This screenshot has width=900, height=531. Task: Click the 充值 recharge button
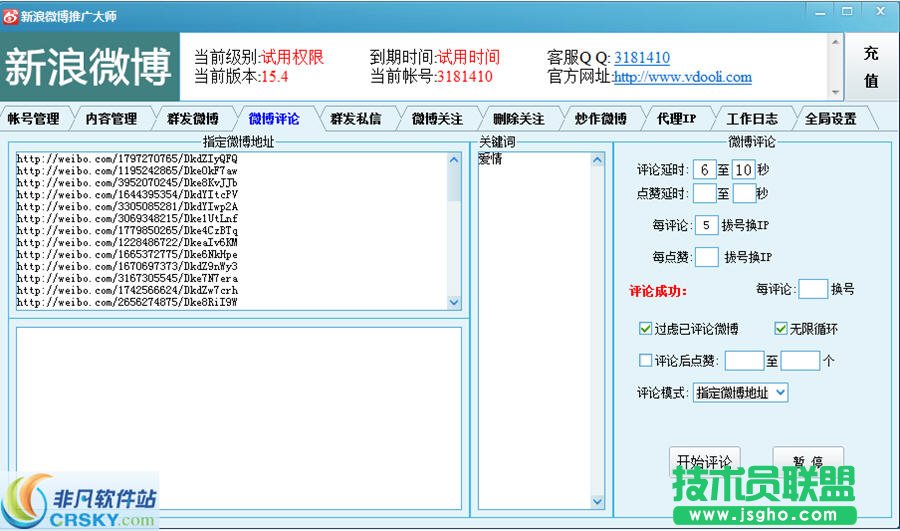pyautogui.click(x=871, y=67)
